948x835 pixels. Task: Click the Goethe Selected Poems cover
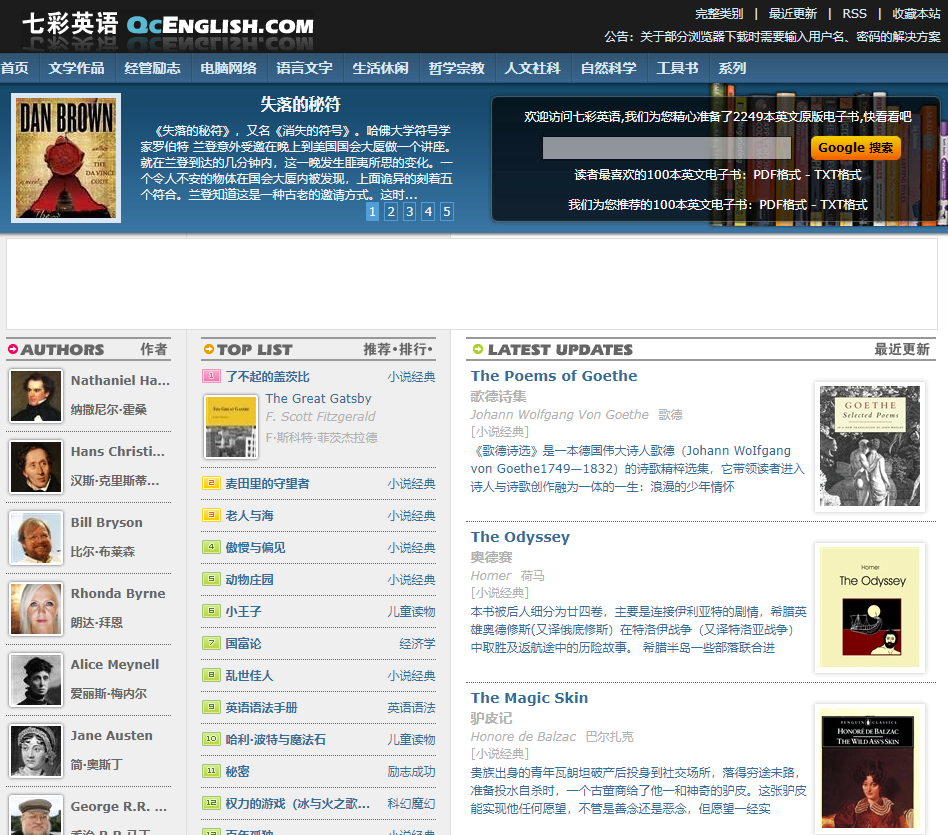click(869, 446)
